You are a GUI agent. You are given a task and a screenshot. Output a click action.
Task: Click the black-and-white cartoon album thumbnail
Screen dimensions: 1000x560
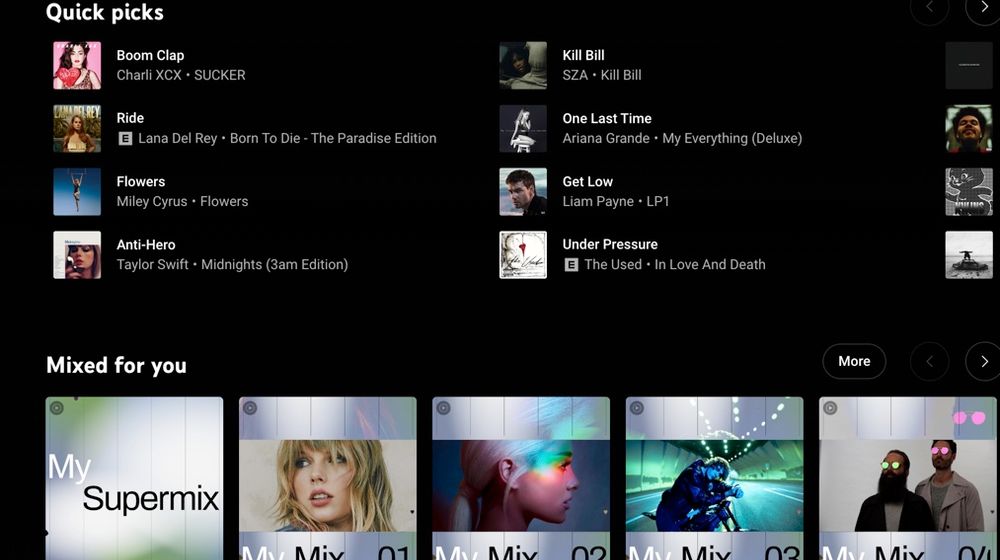(969, 191)
